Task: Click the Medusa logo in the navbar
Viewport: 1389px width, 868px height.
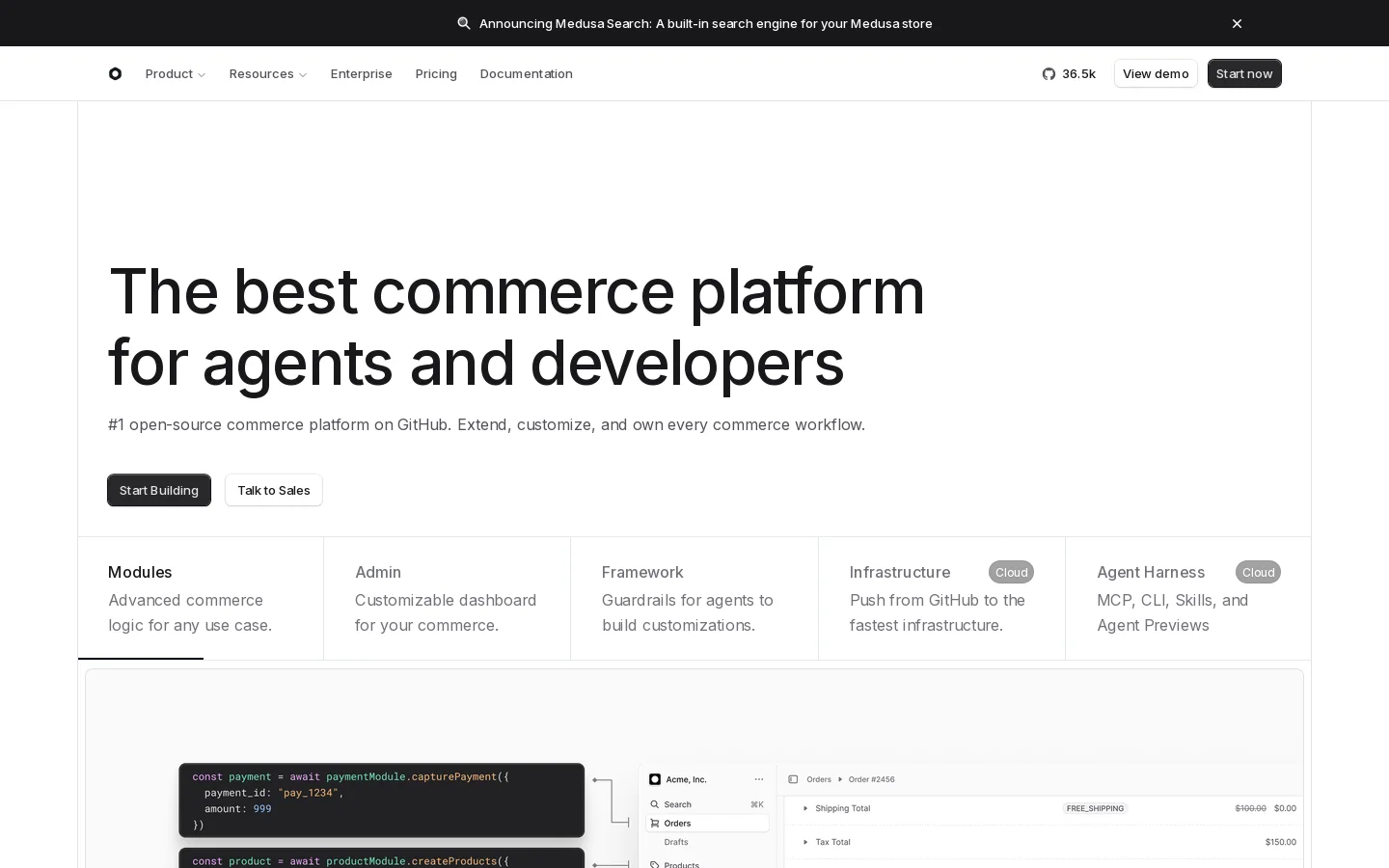Action: [115, 73]
